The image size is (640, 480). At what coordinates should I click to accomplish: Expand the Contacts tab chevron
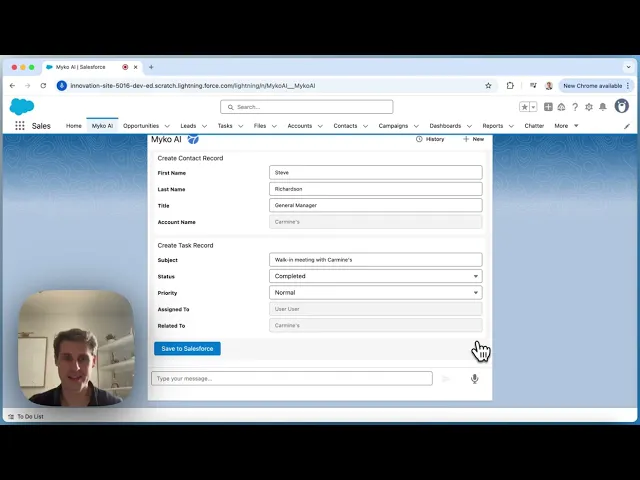(x=365, y=126)
